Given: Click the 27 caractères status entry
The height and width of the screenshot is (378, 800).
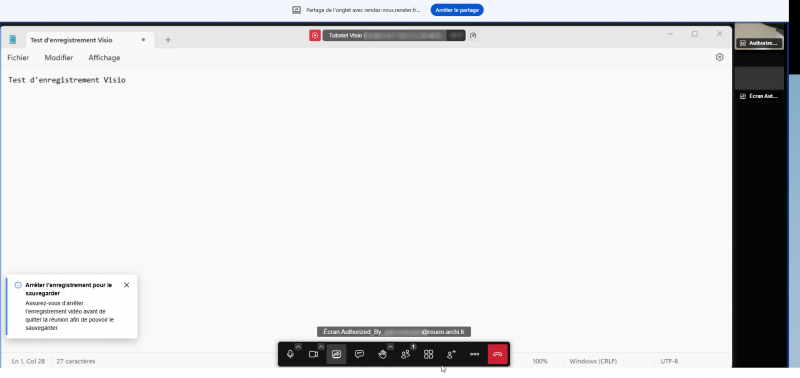Looking at the screenshot, I should pos(76,361).
